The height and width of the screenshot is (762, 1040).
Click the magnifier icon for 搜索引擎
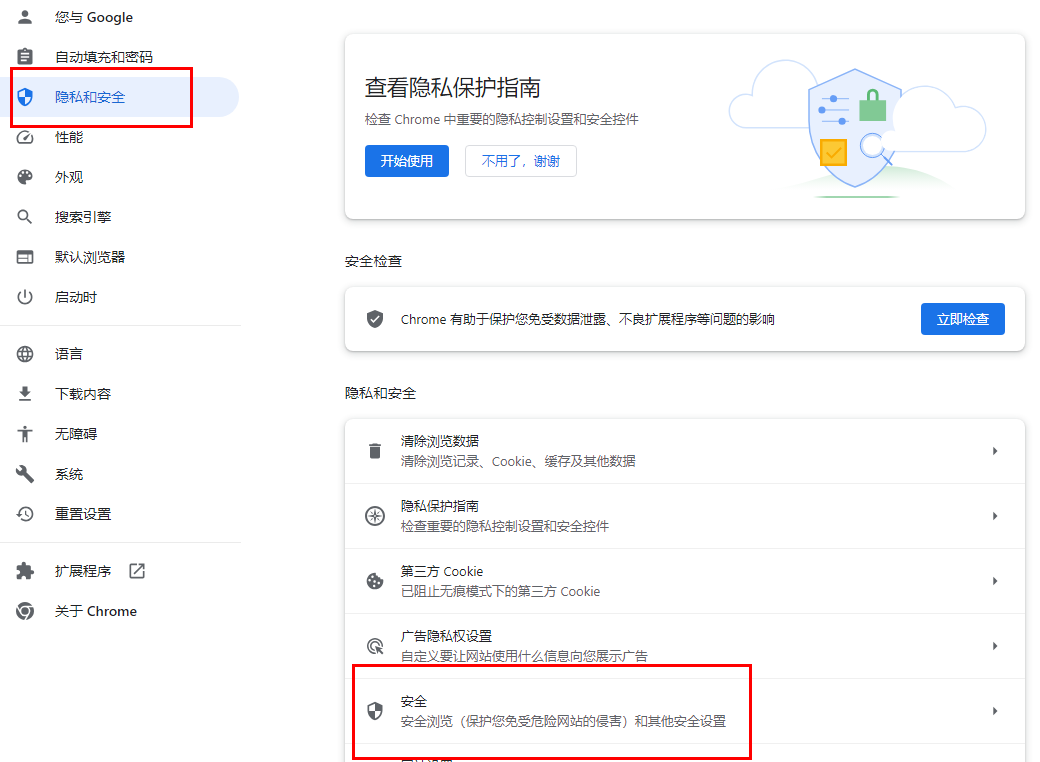tap(25, 217)
